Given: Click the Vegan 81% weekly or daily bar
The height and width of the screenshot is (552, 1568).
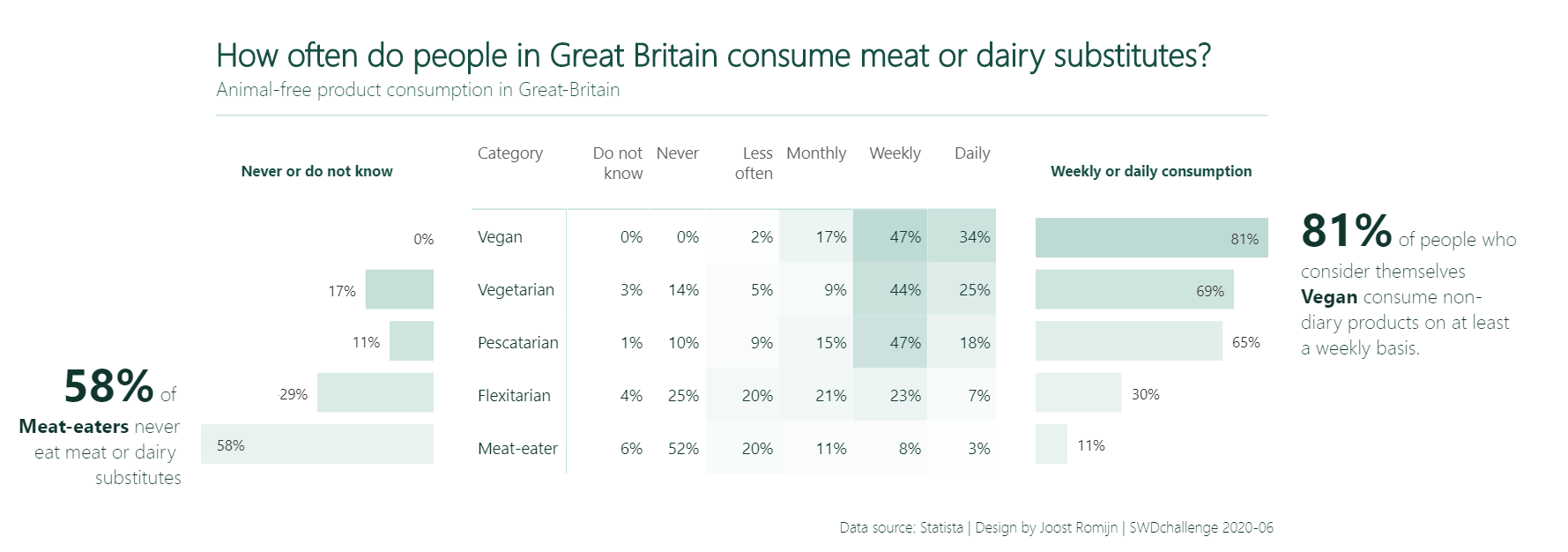Looking at the screenshot, I should 1151,238.
